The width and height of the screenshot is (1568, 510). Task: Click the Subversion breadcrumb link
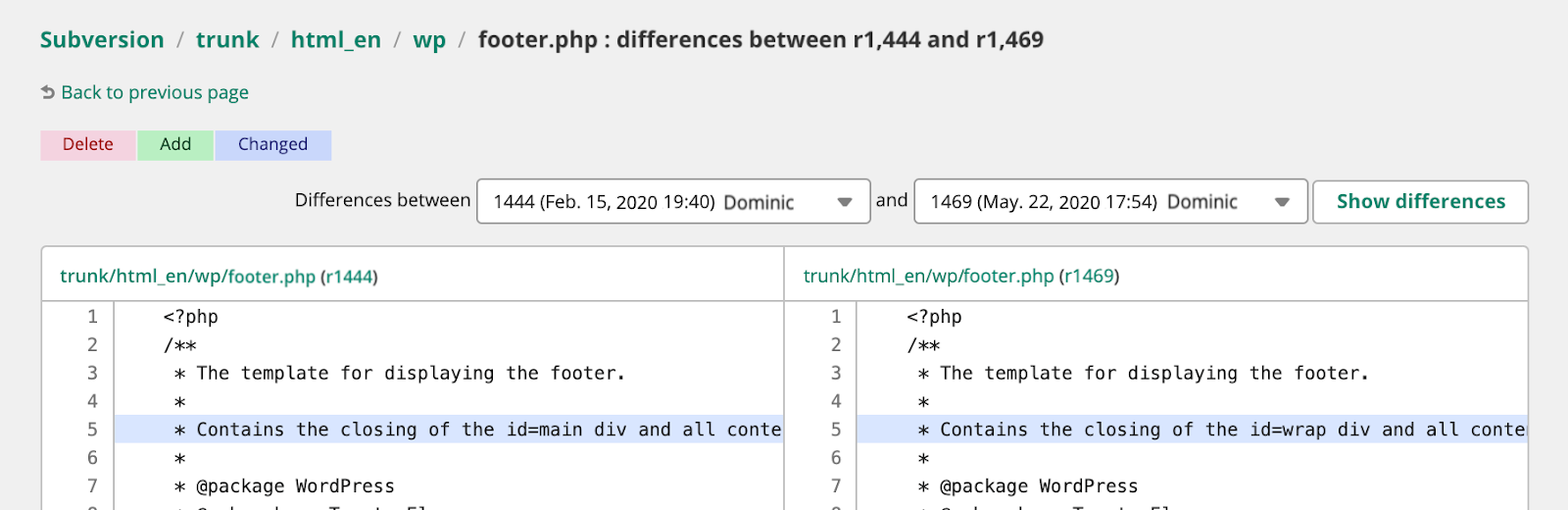(x=102, y=40)
